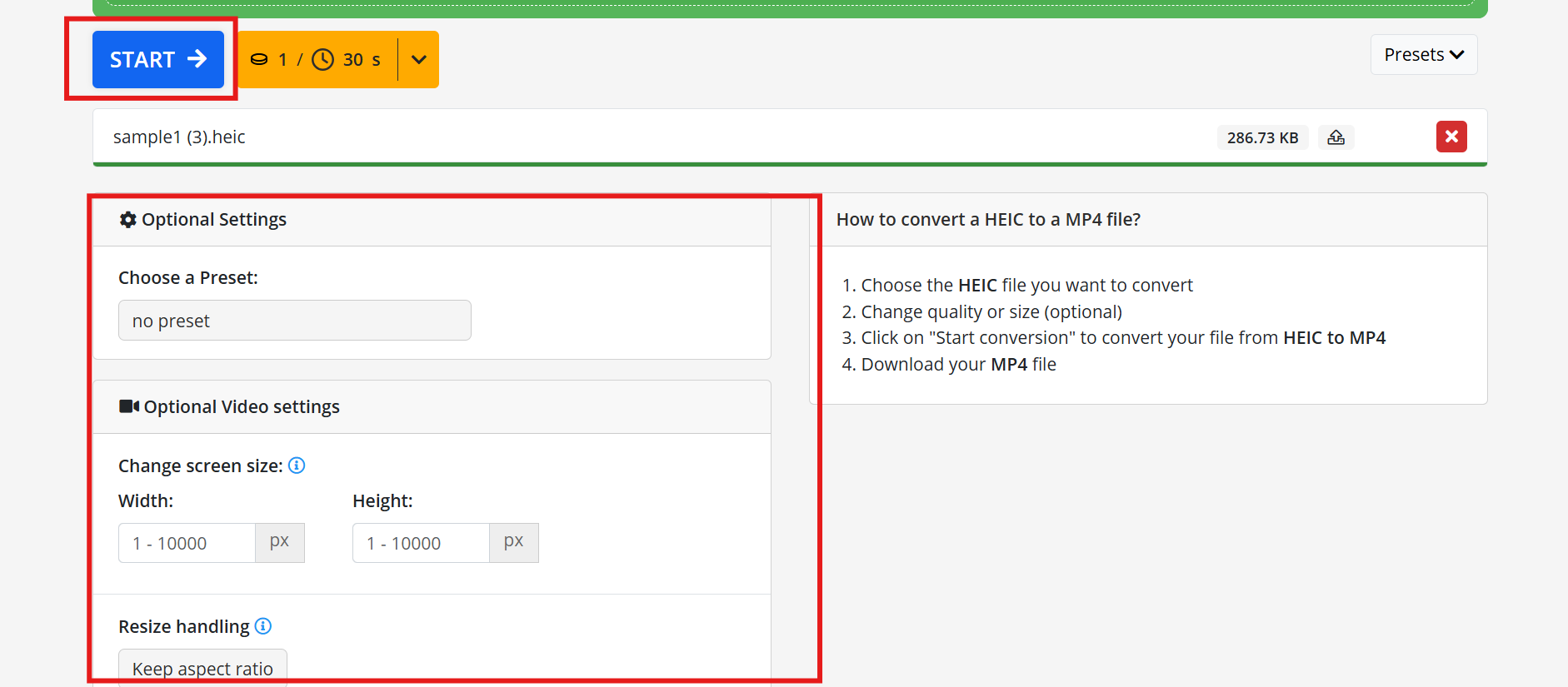
Task: Open the Keep aspect ratio dropdown
Action: tap(202, 668)
